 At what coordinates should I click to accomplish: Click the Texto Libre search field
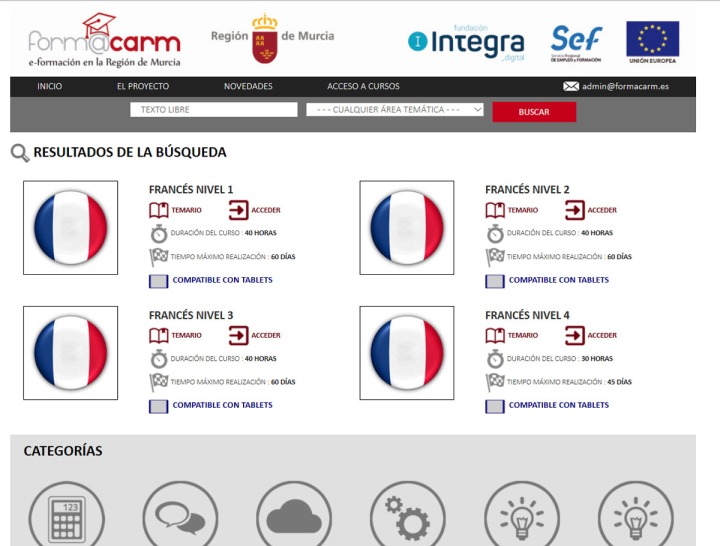pyautogui.click(x=213, y=110)
